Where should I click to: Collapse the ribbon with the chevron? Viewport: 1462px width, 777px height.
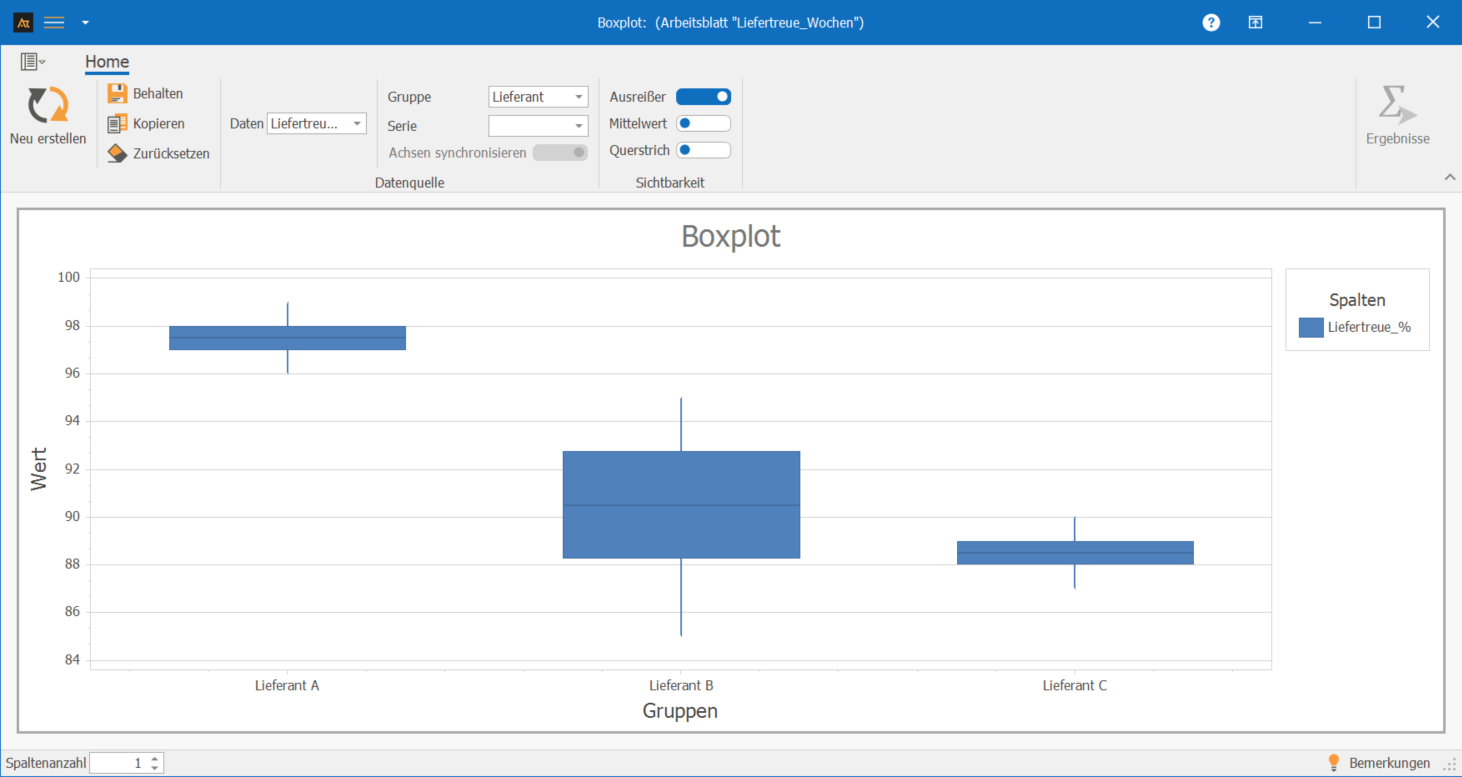pyautogui.click(x=1449, y=178)
